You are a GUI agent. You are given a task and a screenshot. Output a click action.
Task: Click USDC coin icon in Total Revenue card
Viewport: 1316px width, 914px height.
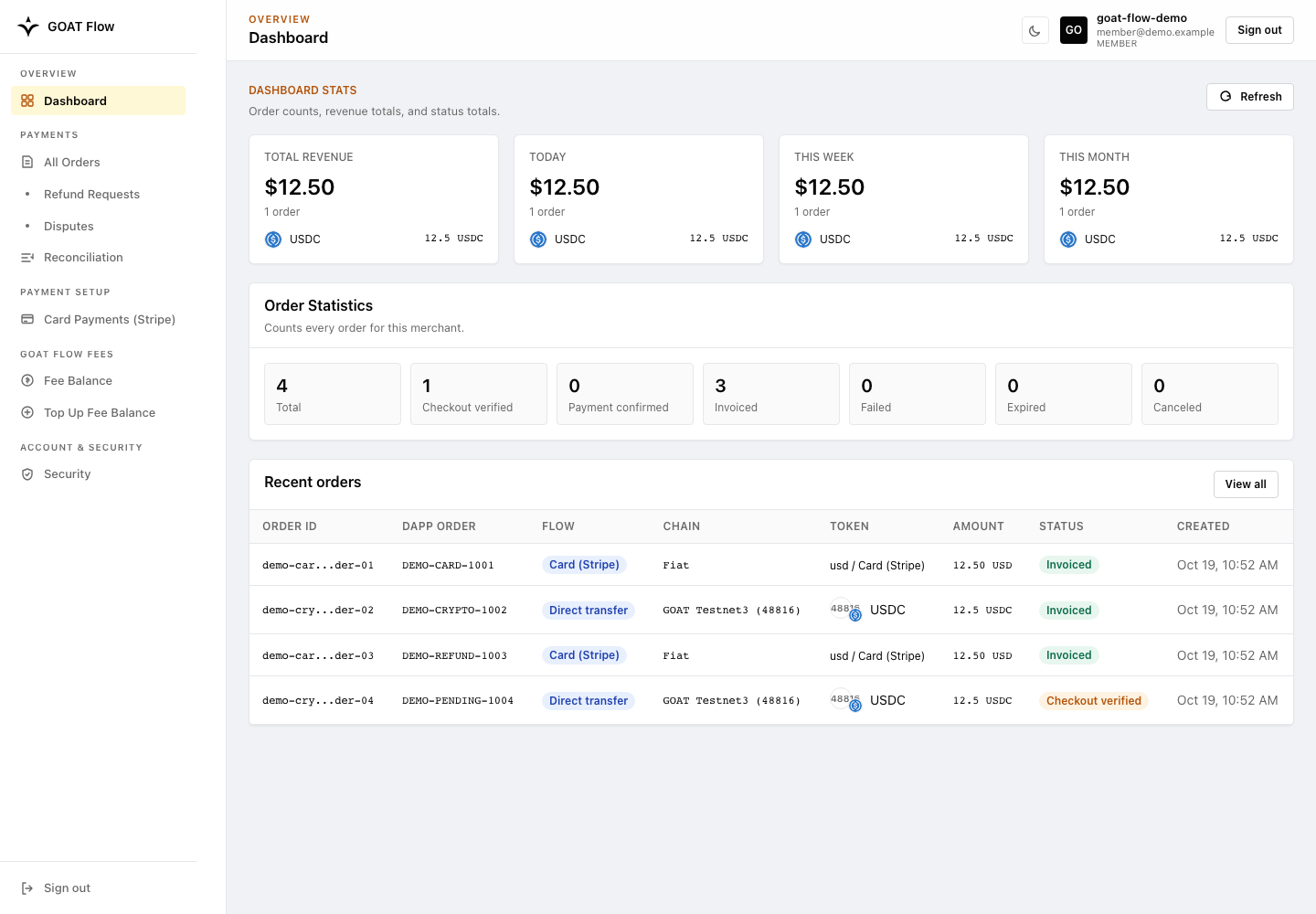click(273, 239)
